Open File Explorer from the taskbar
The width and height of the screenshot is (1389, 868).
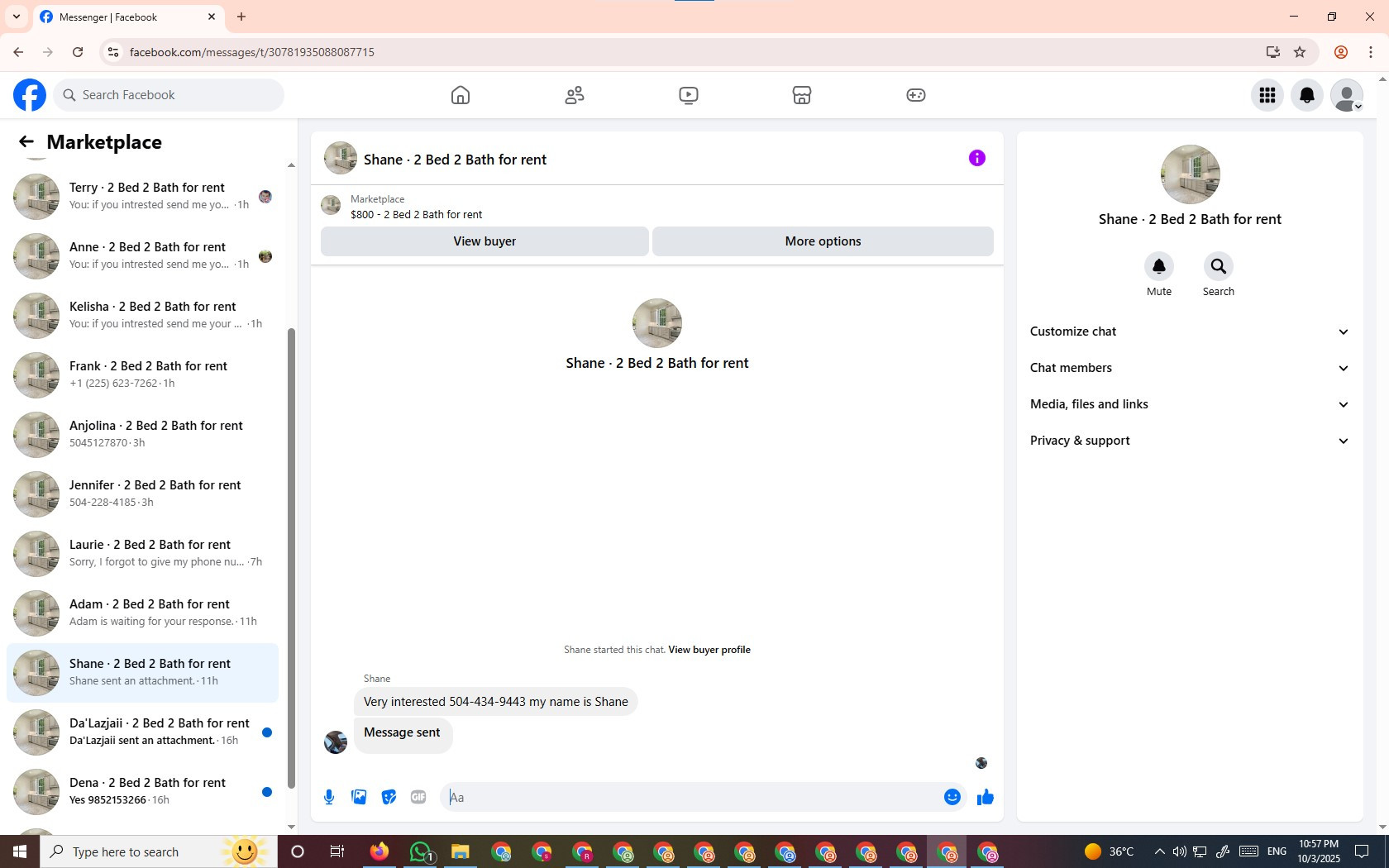461,851
